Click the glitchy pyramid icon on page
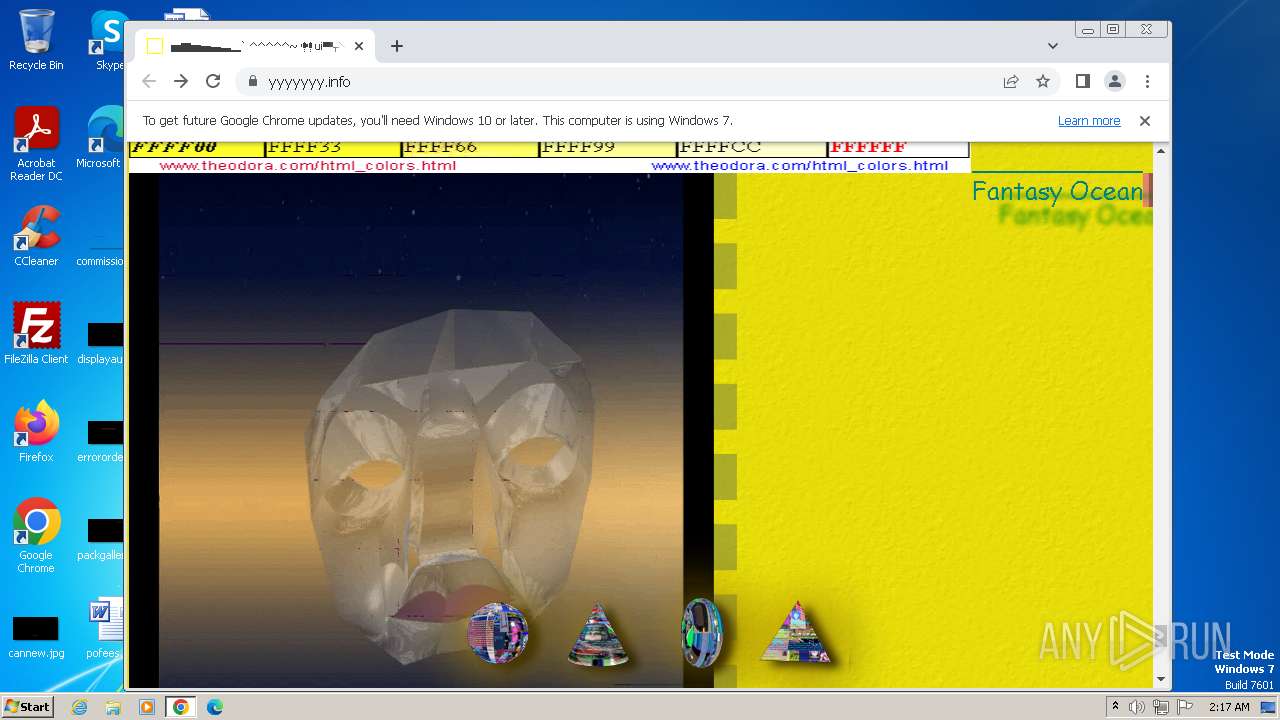 pyautogui.click(x=796, y=632)
